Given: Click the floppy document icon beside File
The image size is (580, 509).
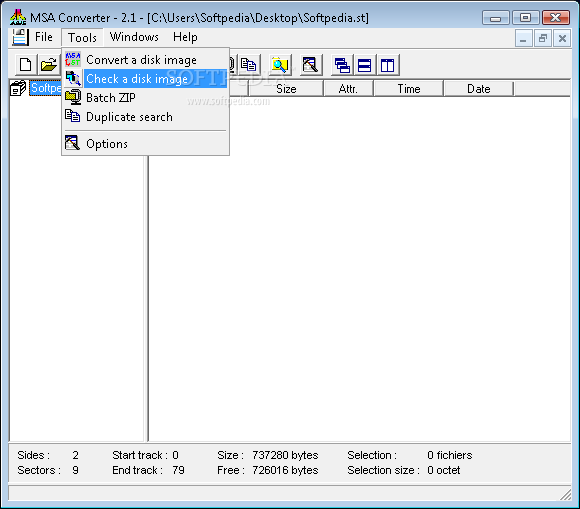Looking at the screenshot, I should pos(20,37).
